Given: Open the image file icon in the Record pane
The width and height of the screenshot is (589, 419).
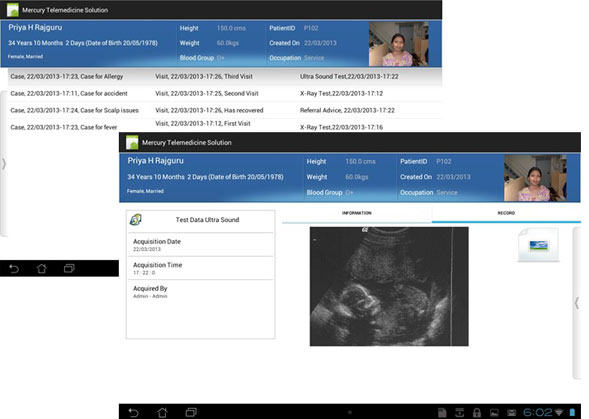Looking at the screenshot, I should pos(538,245).
